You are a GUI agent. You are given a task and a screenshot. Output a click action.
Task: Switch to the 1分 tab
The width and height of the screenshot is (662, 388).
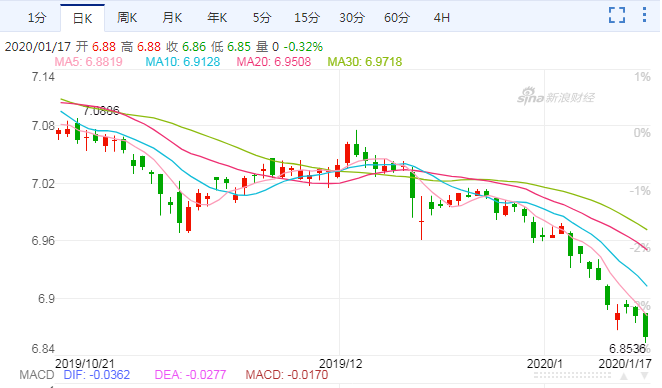(x=36, y=18)
